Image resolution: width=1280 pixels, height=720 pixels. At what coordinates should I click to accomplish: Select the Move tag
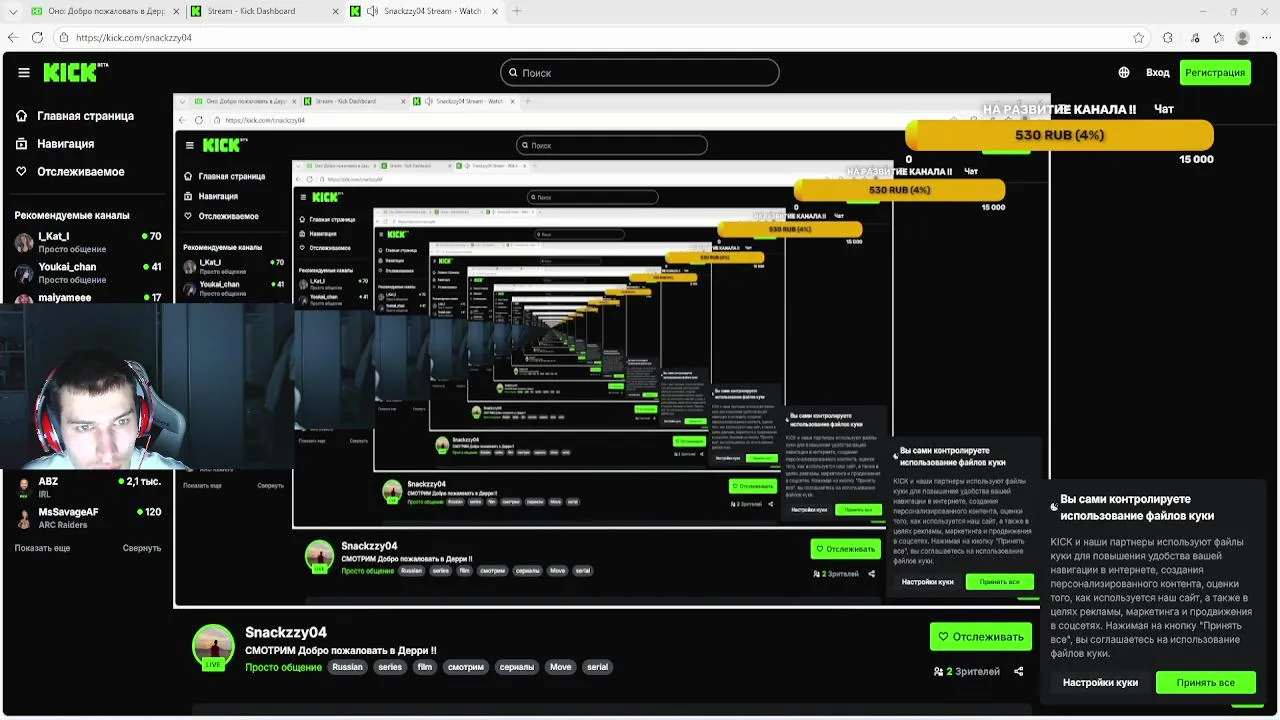click(561, 667)
